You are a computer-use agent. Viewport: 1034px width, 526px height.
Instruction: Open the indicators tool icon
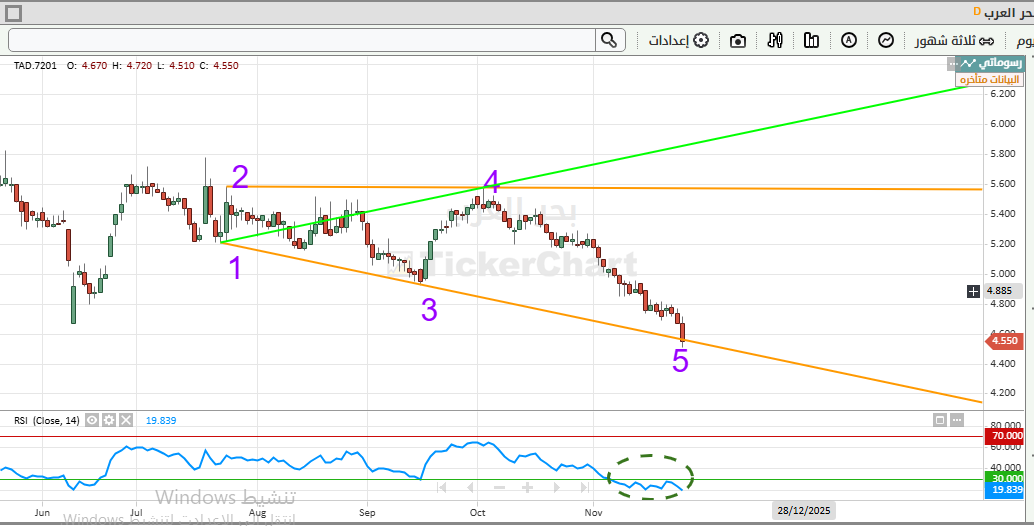click(775, 41)
